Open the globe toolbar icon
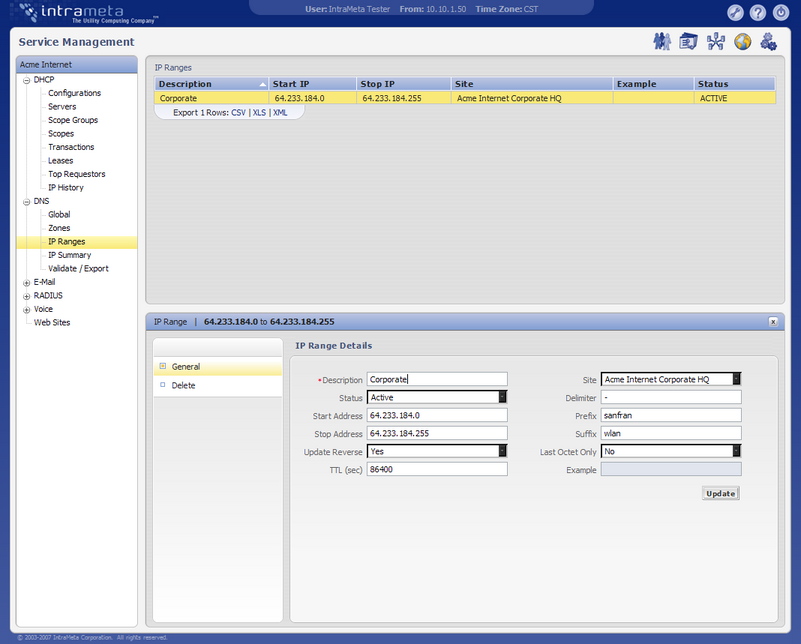The height and width of the screenshot is (644, 801). pyautogui.click(x=743, y=41)
